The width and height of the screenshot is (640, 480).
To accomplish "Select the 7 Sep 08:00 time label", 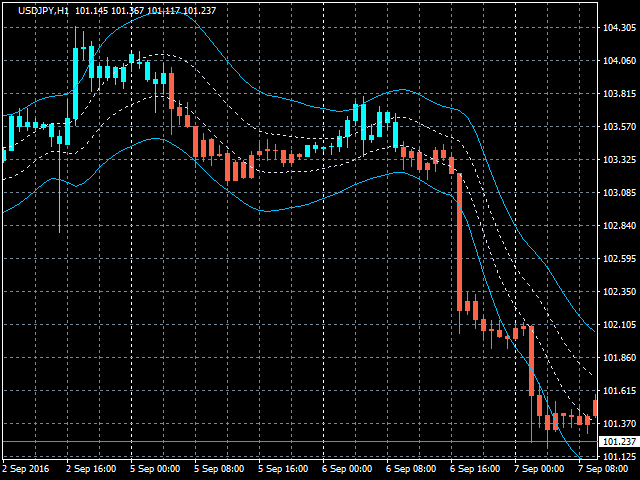I will pos(601,468).
